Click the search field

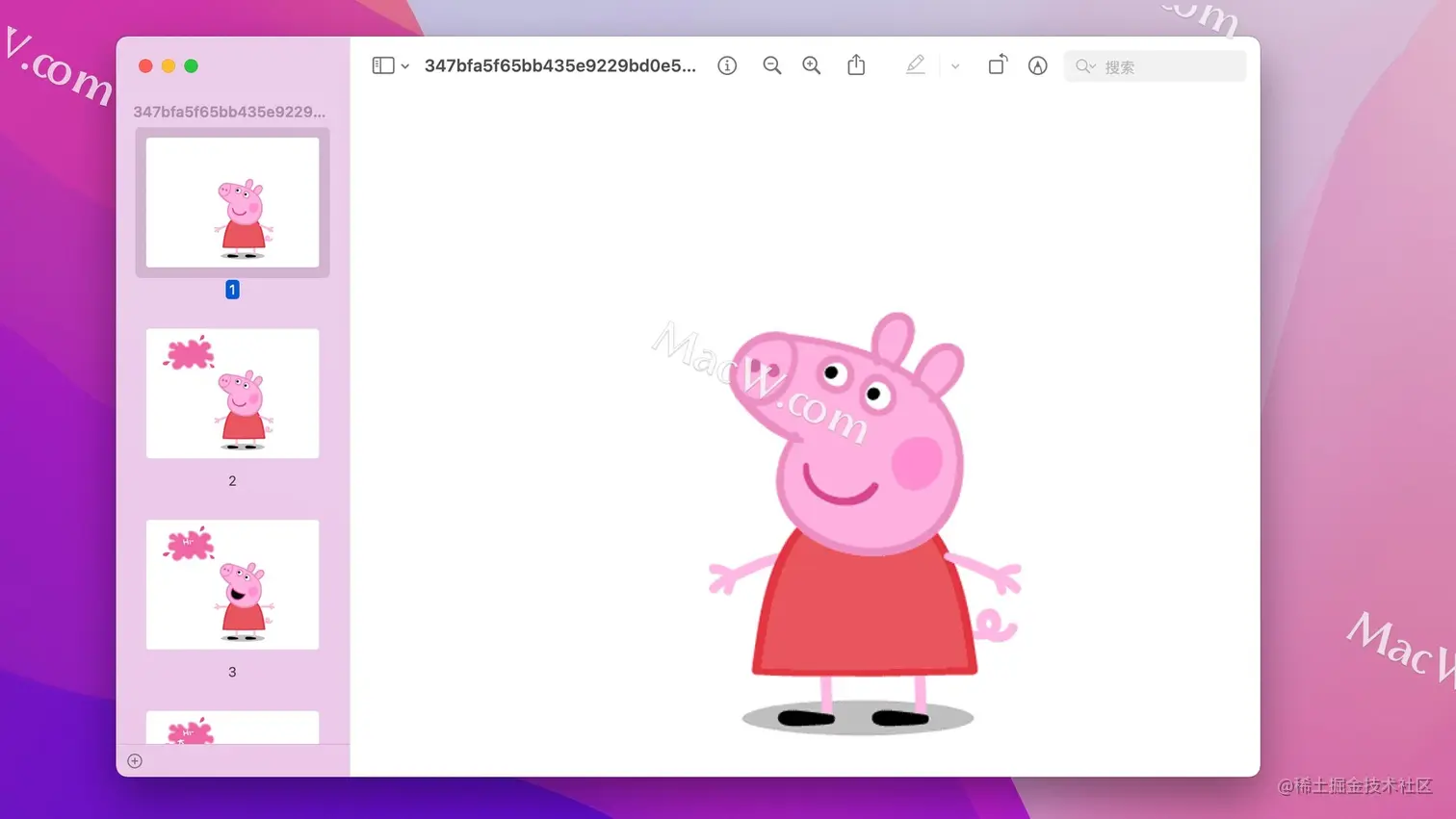coord(1155,66)
